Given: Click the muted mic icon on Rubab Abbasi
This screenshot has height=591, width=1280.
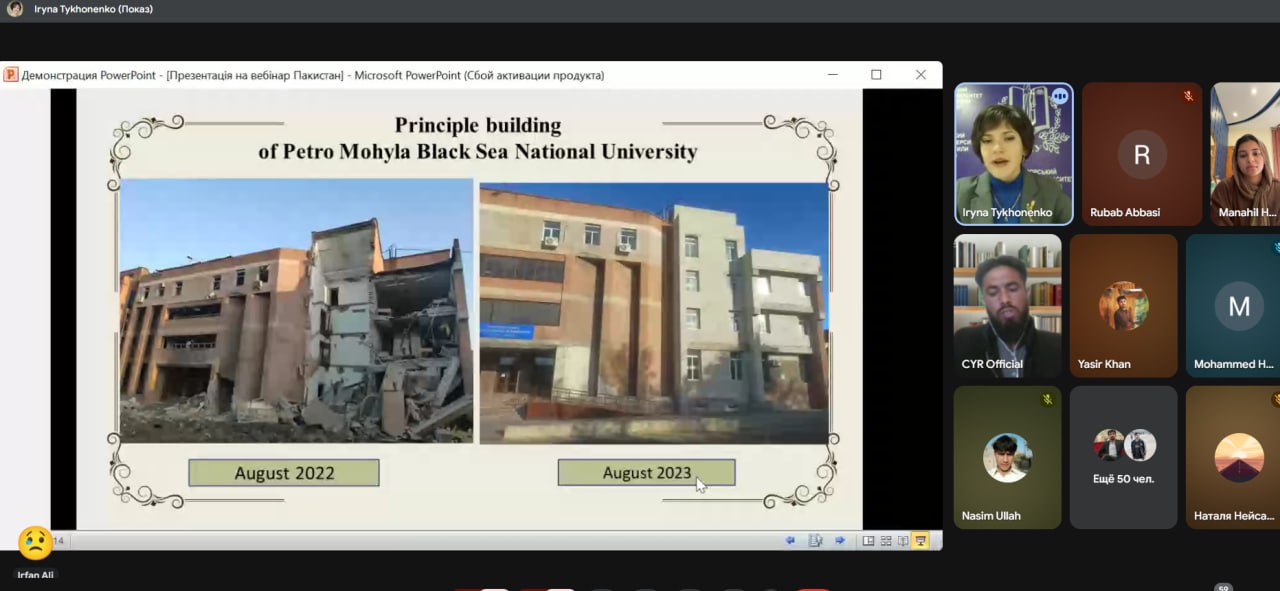Looking at the screenshot, I should point(1188,97).
